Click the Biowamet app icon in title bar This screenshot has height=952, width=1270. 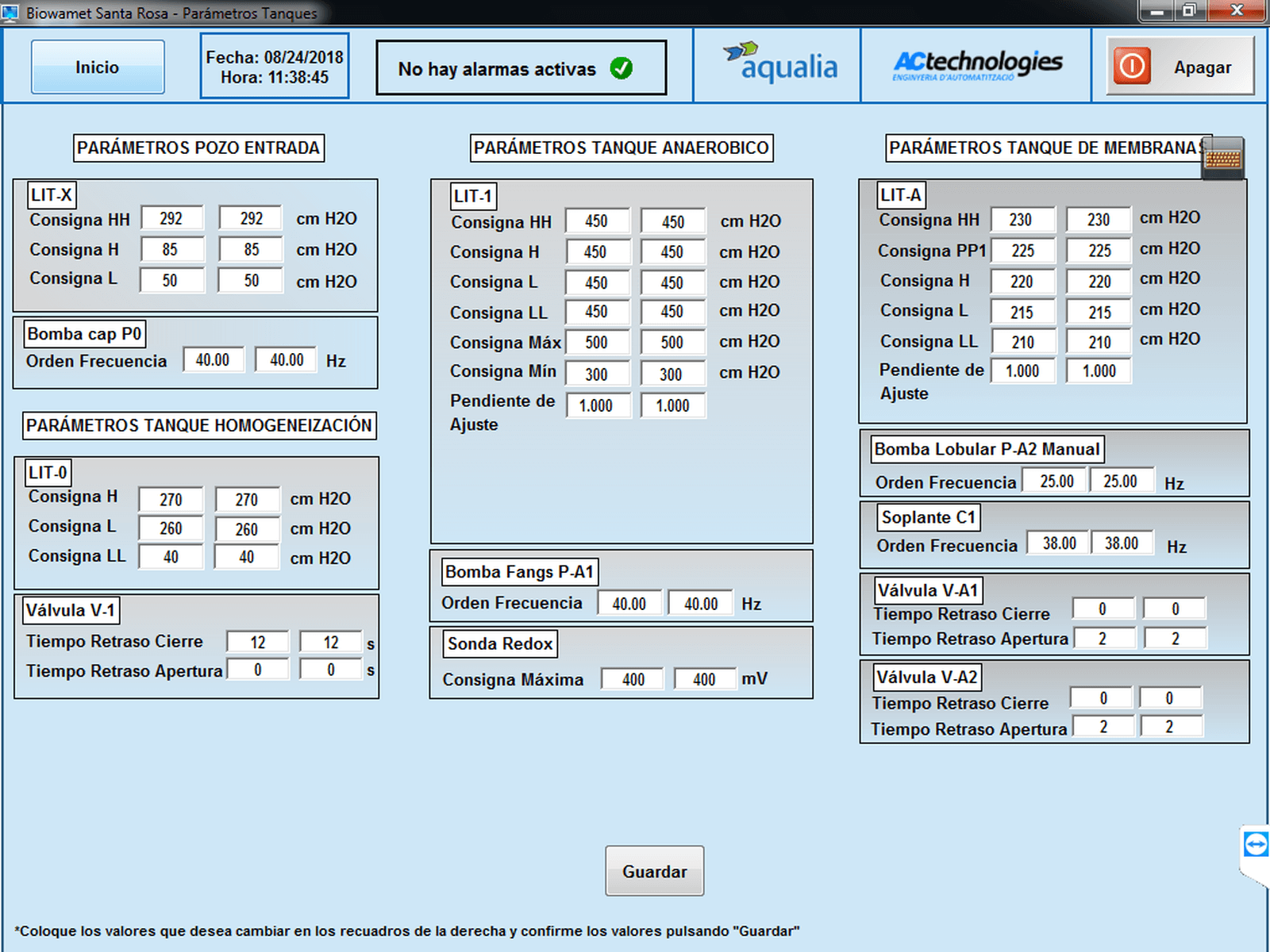click(x=10, y=12)
